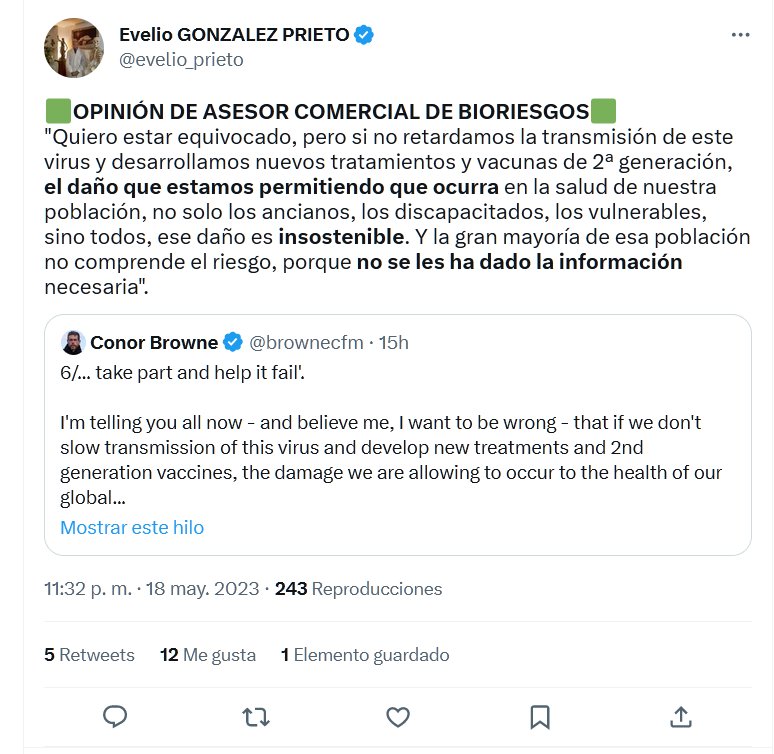
Task: View the 12 Me gusta list
Action: (x=208, y=655)
